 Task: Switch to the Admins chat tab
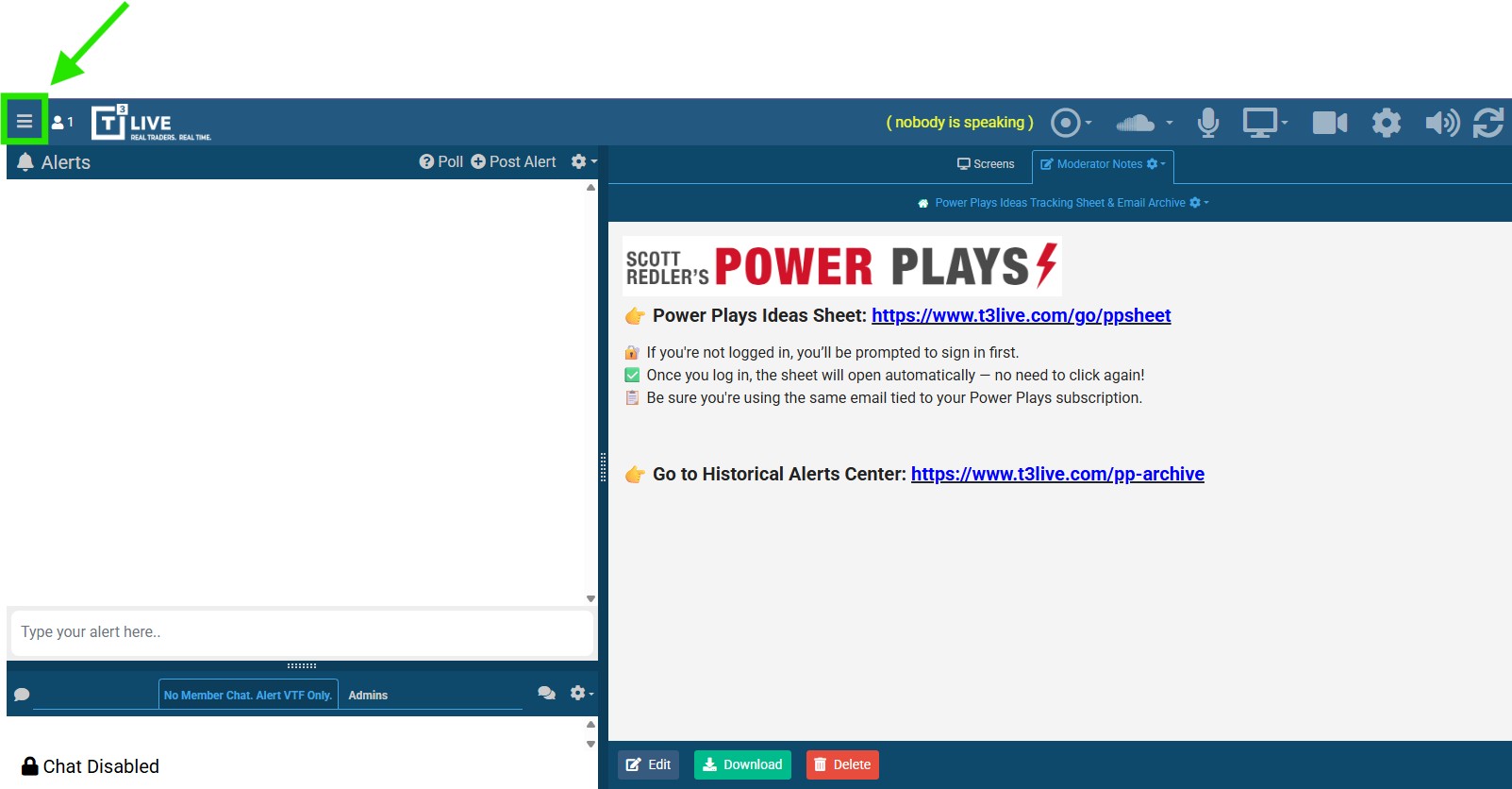pos(368,695)
